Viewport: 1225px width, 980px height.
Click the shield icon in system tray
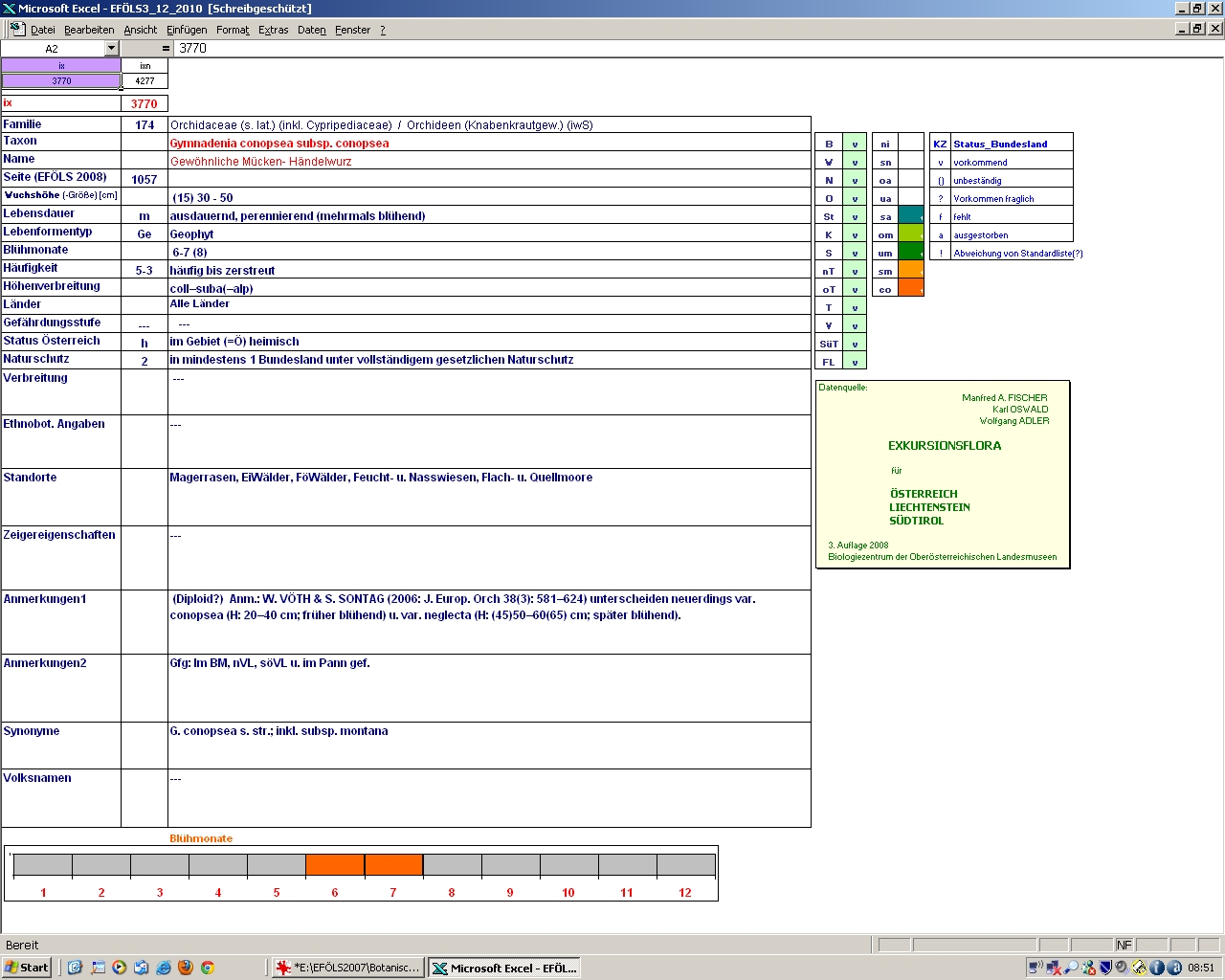click(1105, 968)
